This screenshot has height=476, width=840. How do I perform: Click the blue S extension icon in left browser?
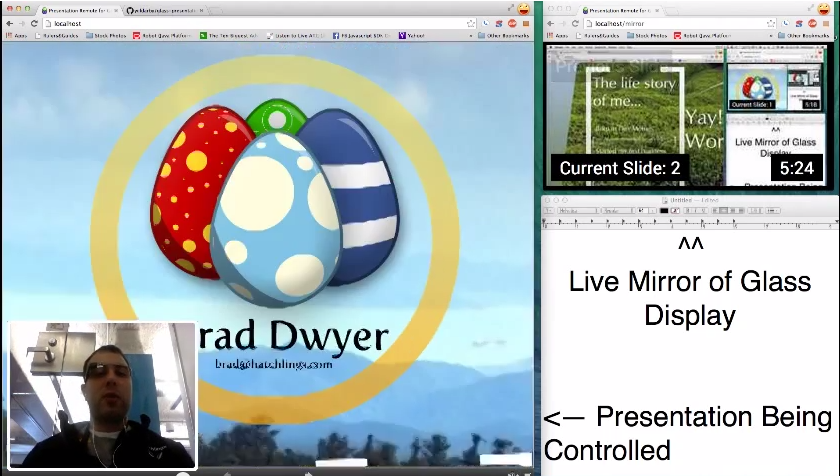(499, 24)
